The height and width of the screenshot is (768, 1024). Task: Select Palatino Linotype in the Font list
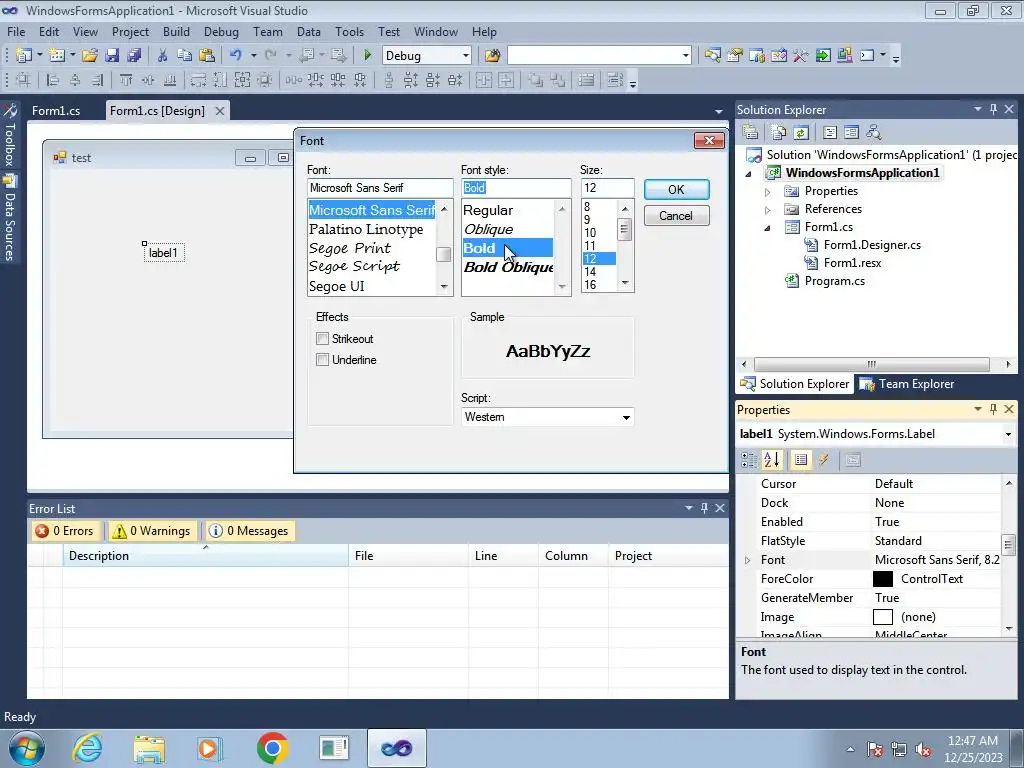click(x=366, y=229)
